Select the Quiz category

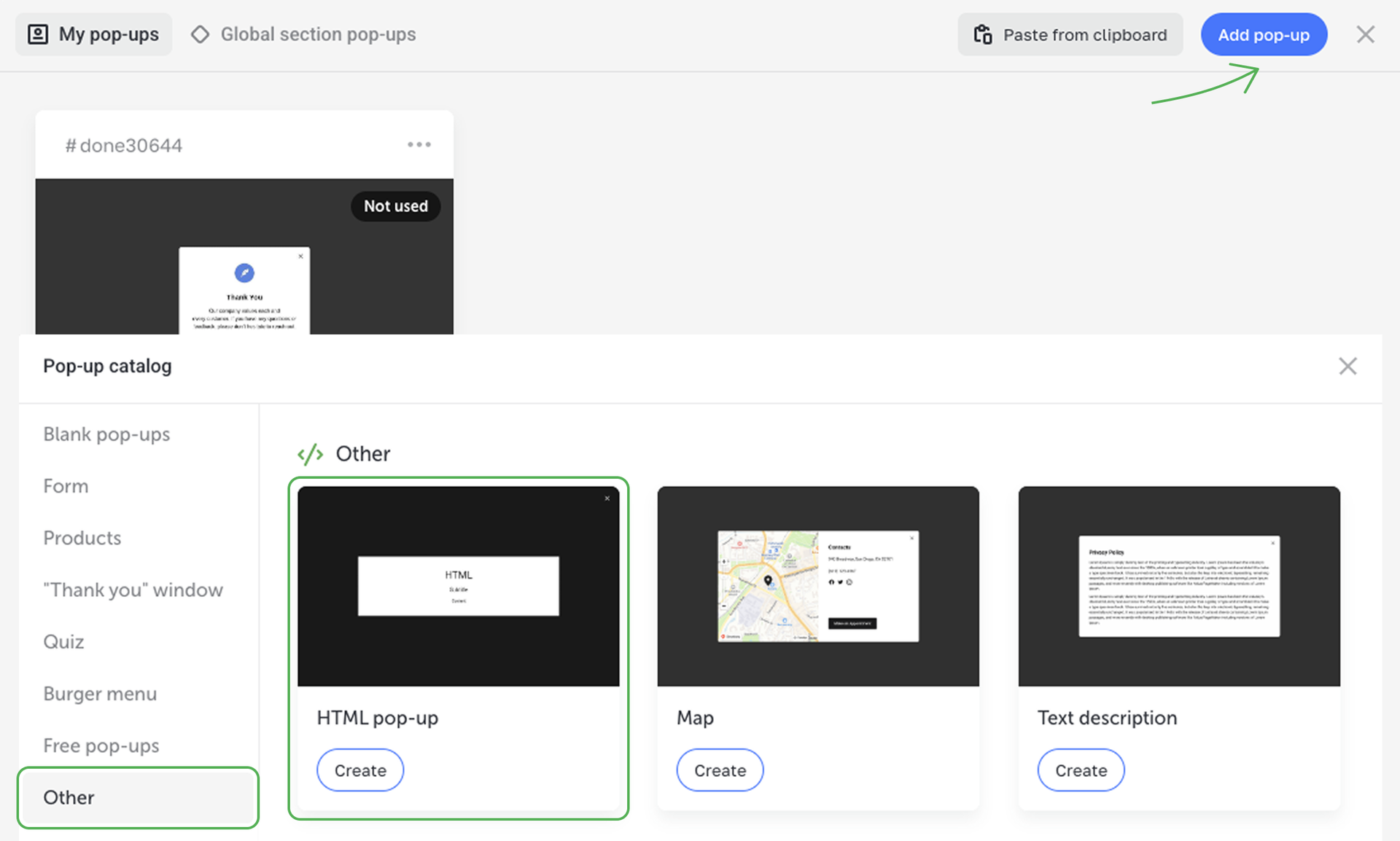click(x=63, y=641)
